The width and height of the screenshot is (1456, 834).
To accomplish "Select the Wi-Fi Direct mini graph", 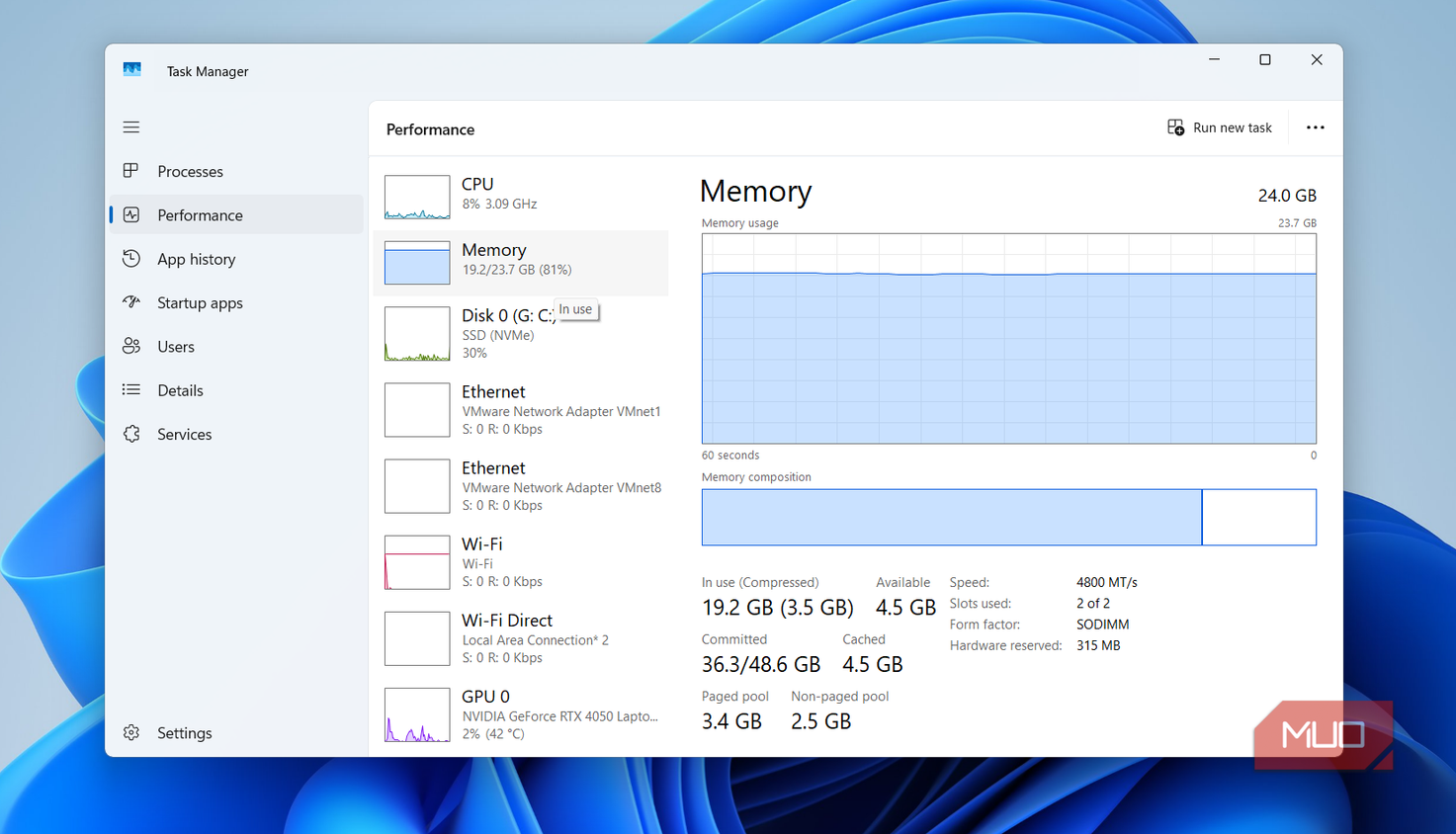I will [x=417, y=638].
